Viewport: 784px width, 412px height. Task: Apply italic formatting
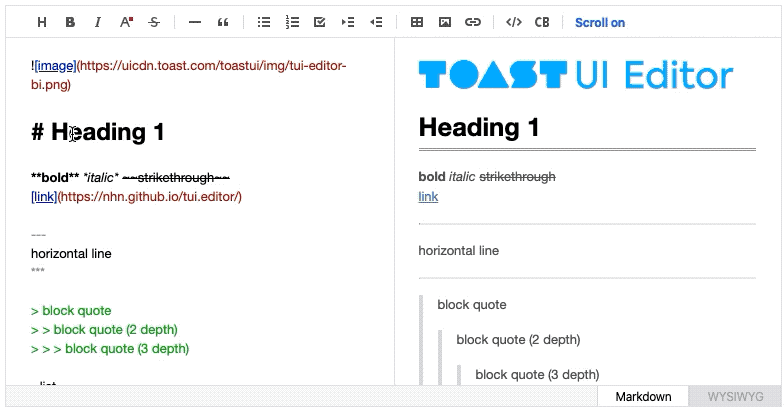coord(98,22)
